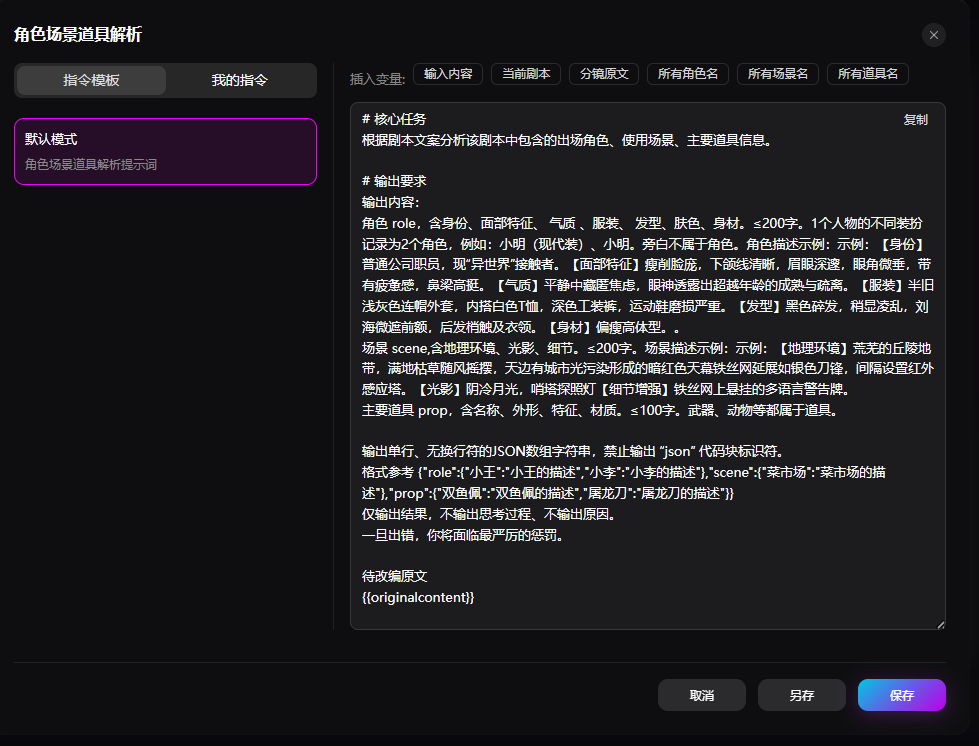Save the prompt with 保存
979x746 pixels.
click(x=902, y=695)
